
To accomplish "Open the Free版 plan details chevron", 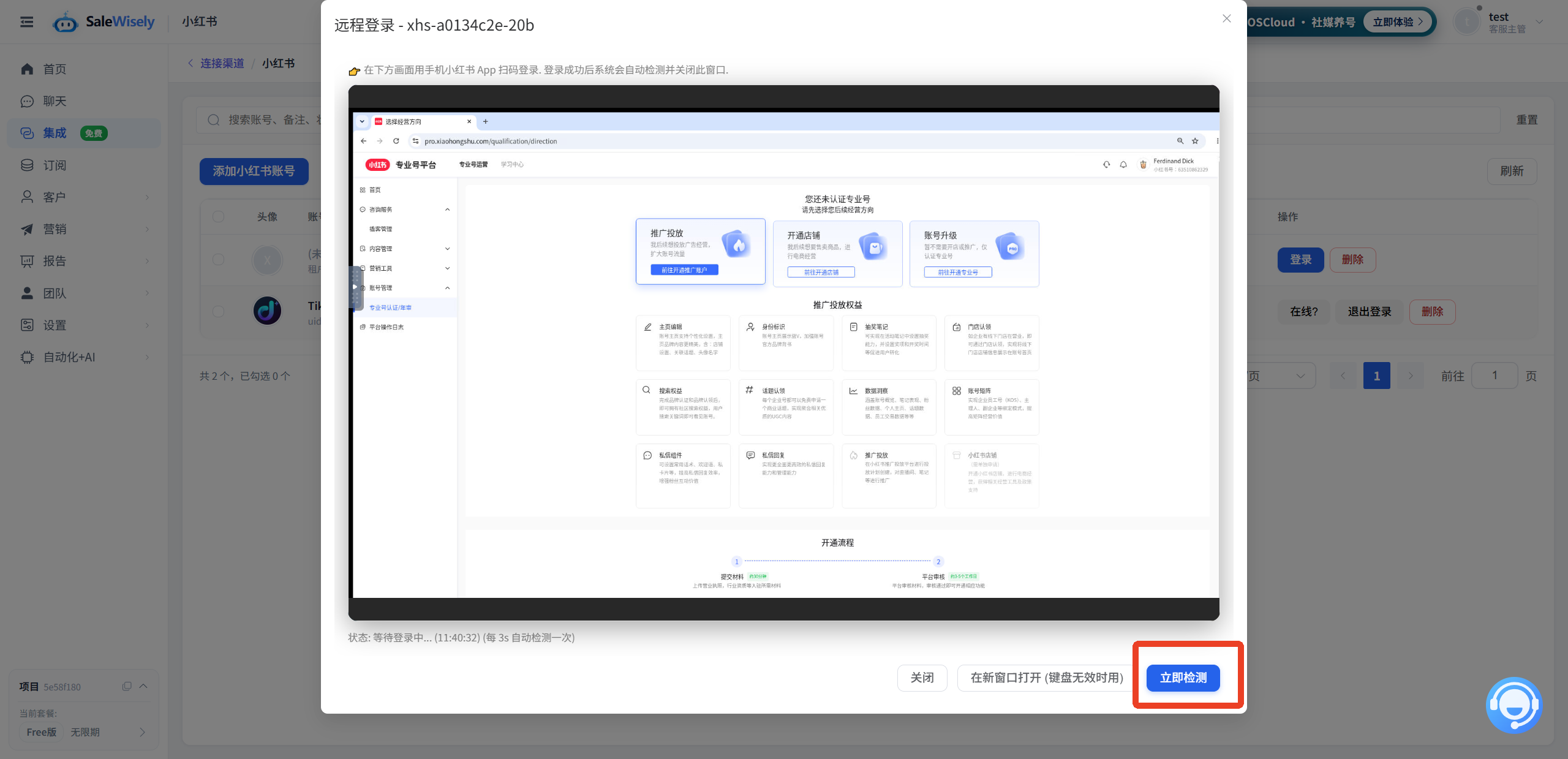I will pyautogui.click(x=142, y=732).
